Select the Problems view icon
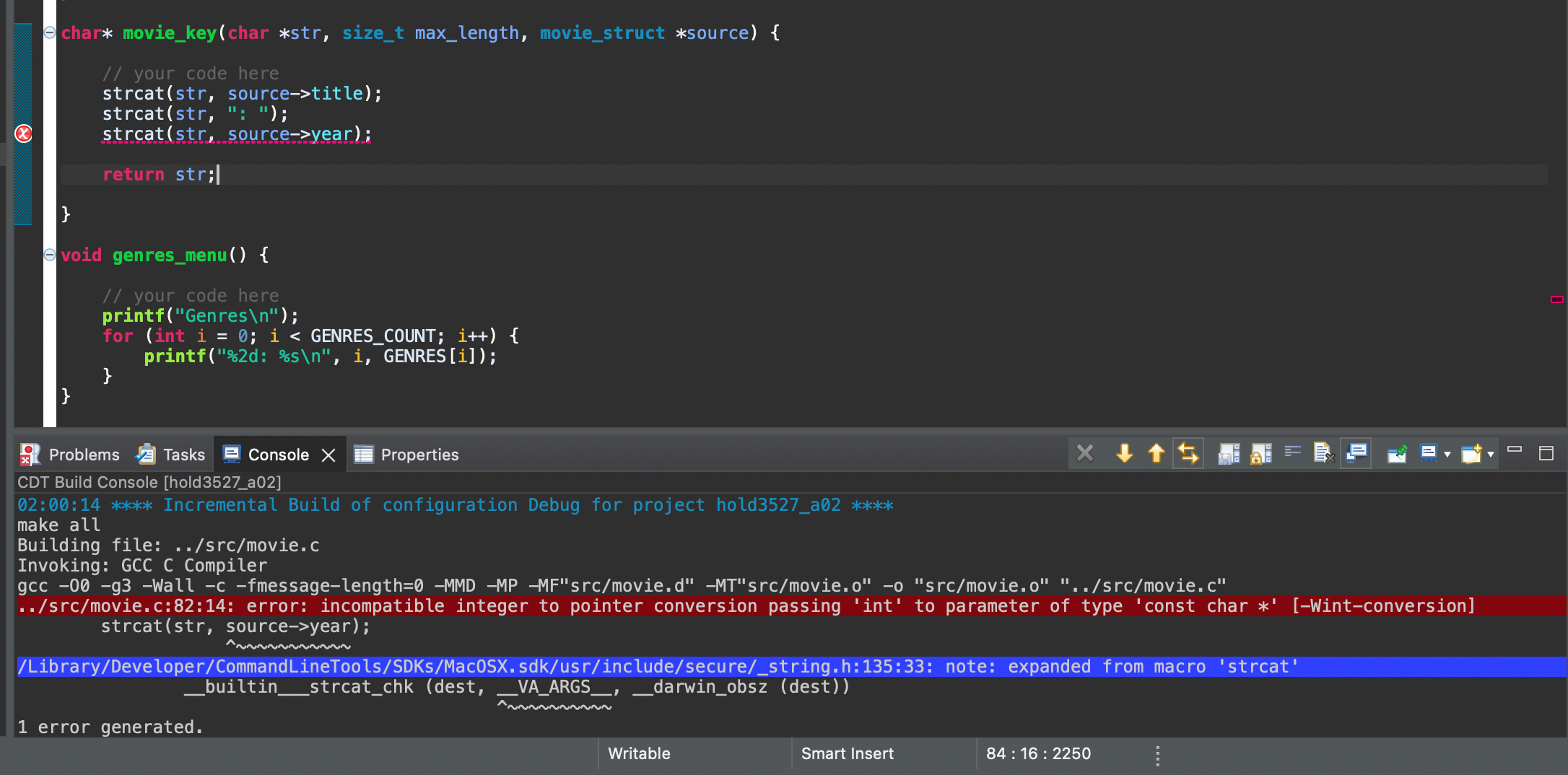The image size is (1568, 775). click(29, 454)
